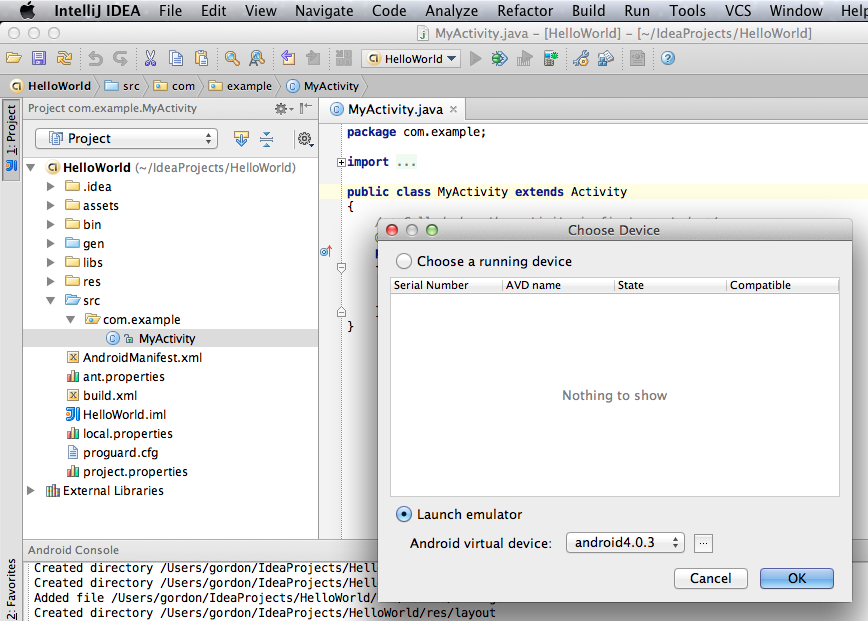Open the Refactor menu

[525, 11]
